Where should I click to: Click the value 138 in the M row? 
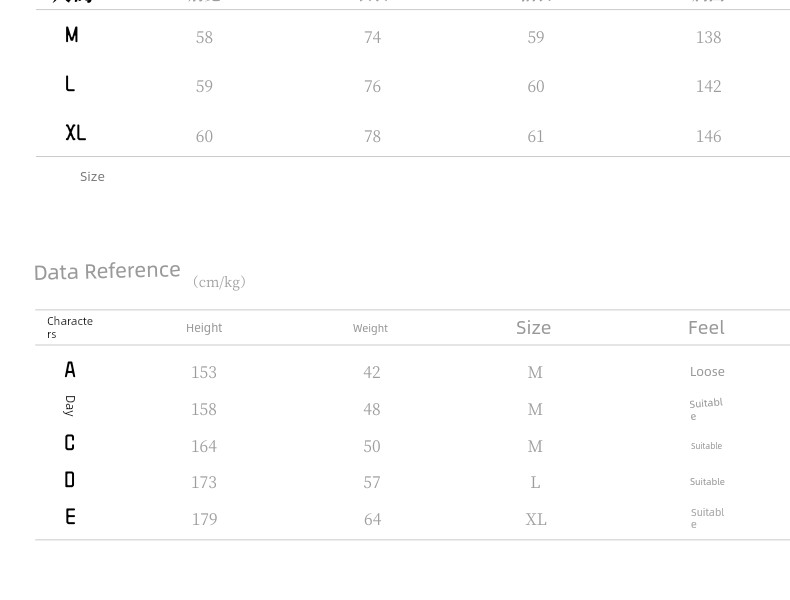click(708, 38)
